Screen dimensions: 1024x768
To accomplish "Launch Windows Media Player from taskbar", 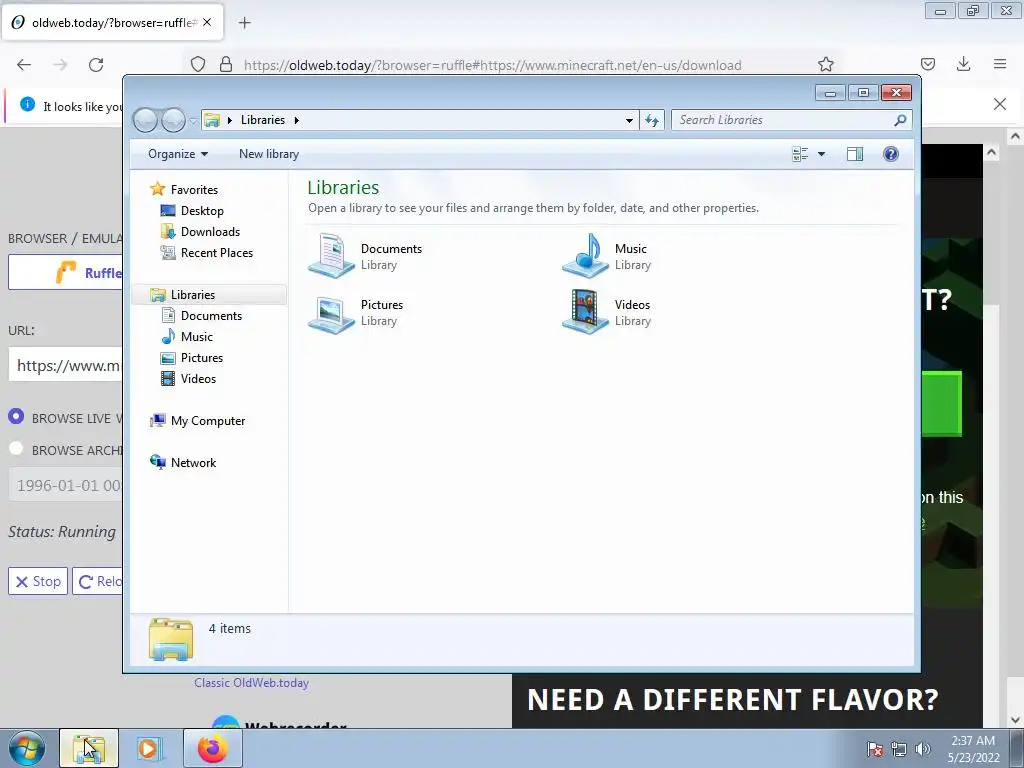I will click(150, 748).
